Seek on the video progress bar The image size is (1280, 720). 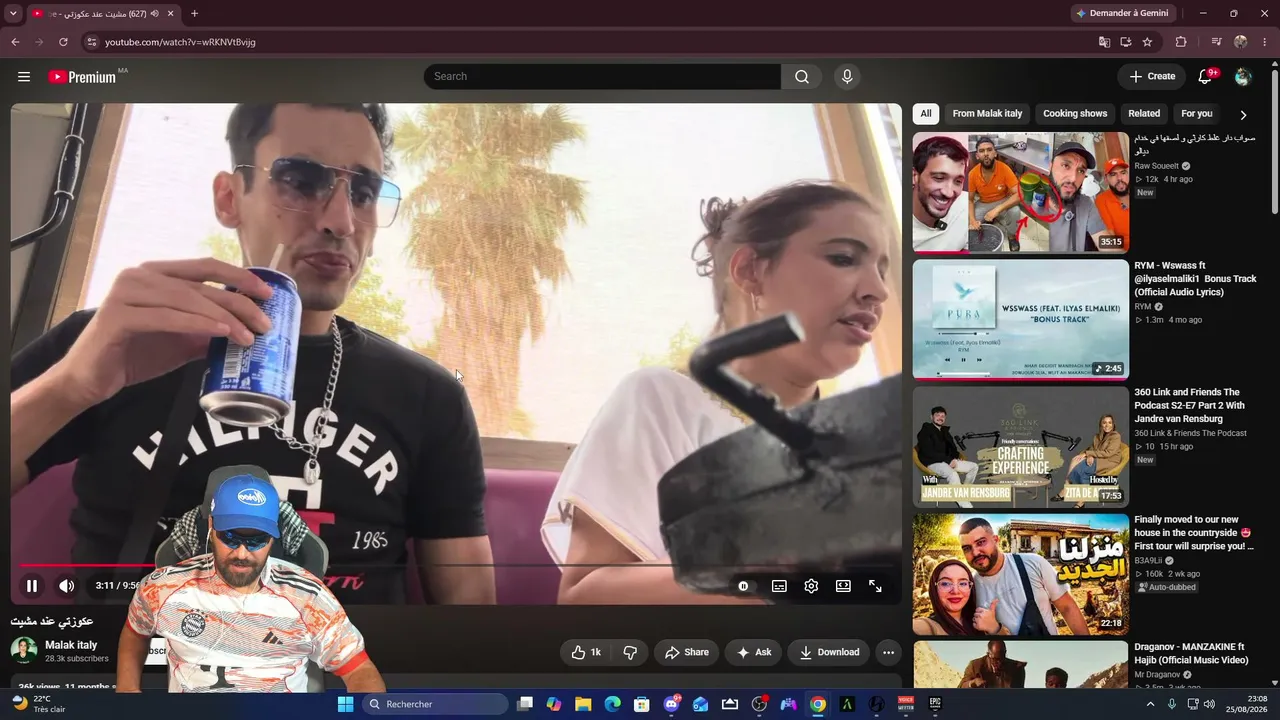coord(456,566)
